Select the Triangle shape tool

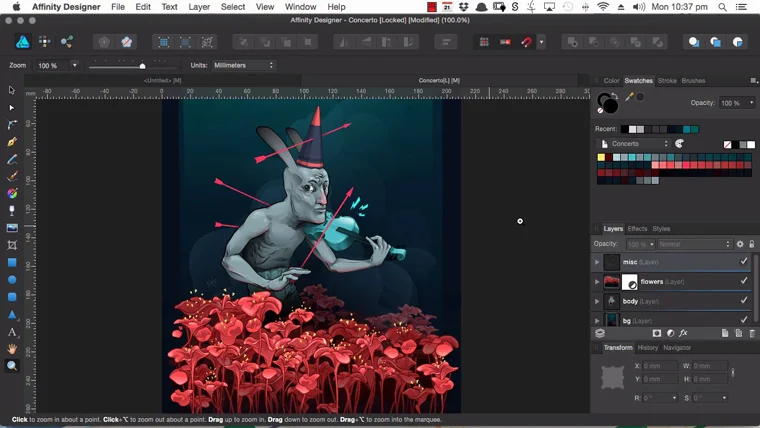[12, 315]
